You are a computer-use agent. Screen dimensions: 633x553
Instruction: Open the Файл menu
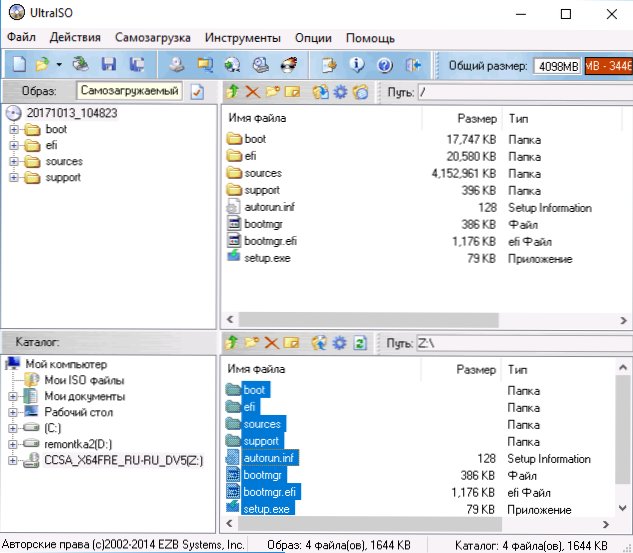[x=21, y=38]
